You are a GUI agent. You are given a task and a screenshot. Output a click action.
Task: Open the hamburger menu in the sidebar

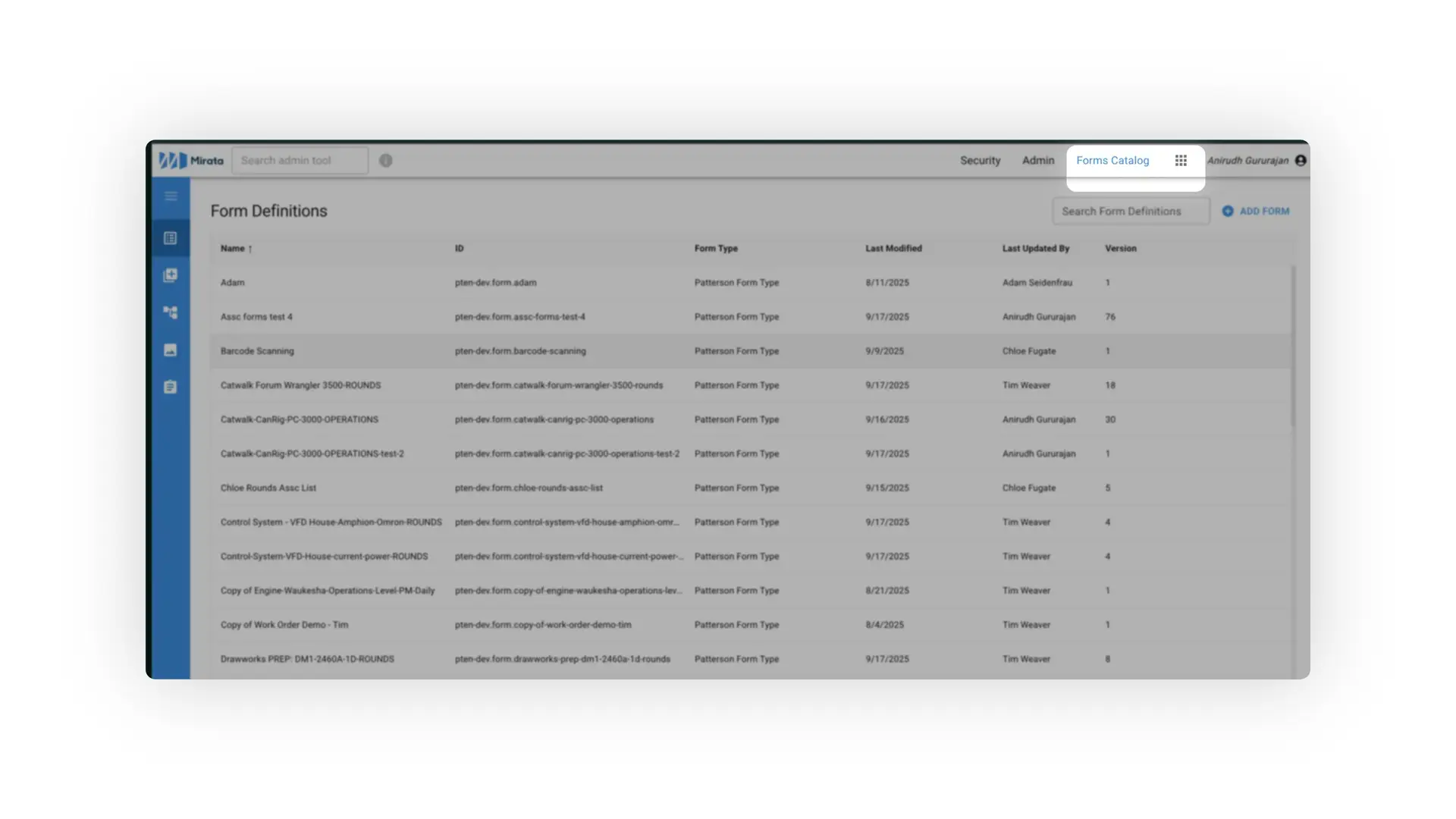(x=170, y=196)
